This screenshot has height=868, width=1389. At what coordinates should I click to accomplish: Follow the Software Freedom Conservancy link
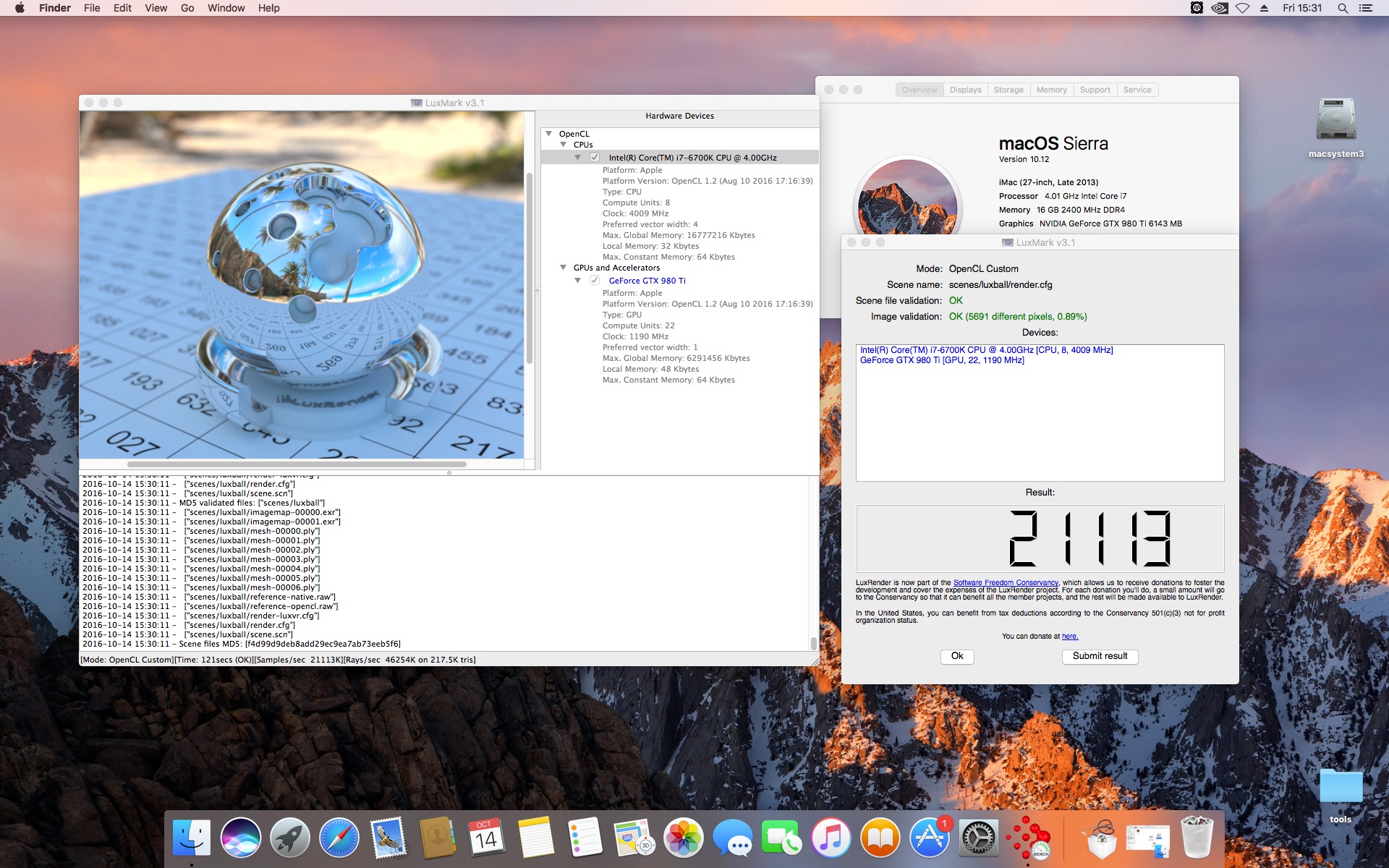1006,582
